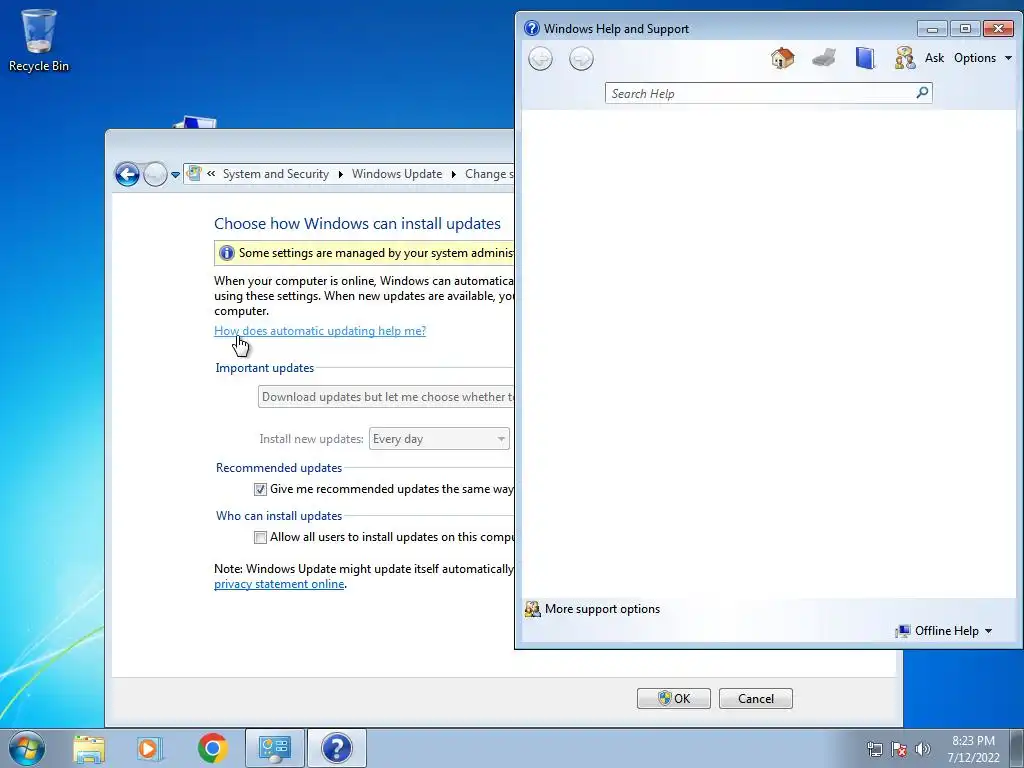The image size is (1024, 768).
Task: Click 'More support options' link
Action: pyautogui.click(x=602, y=609)
